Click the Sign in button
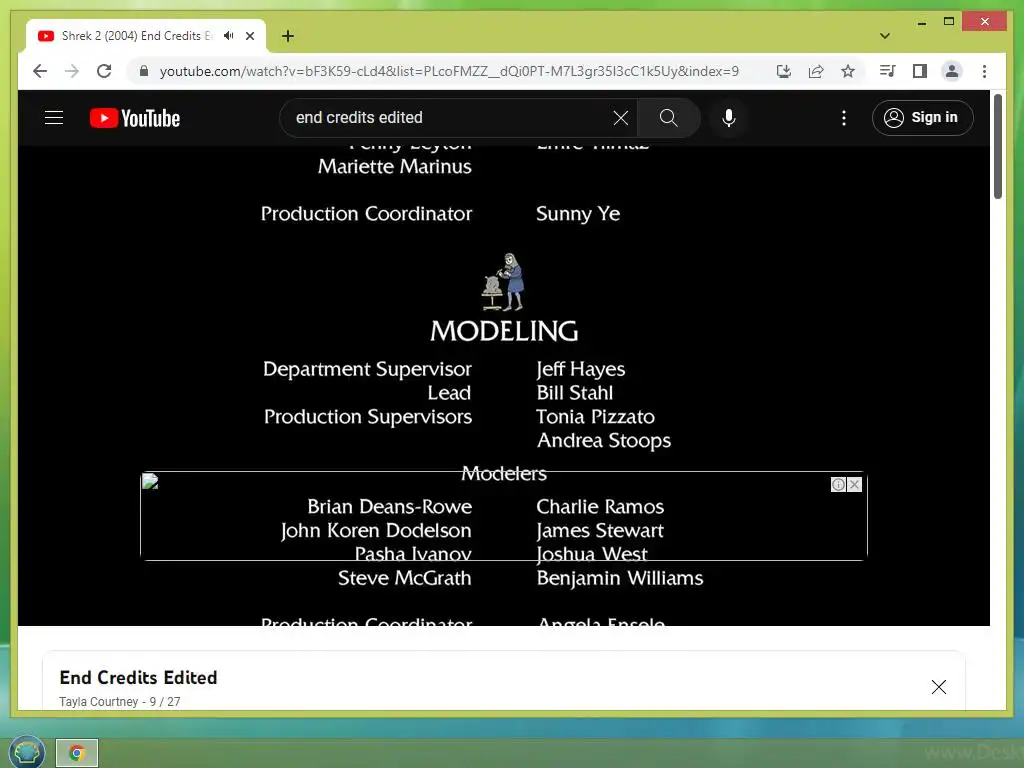The width and height of the screenshot is (1024, 768). coord(922,118)
